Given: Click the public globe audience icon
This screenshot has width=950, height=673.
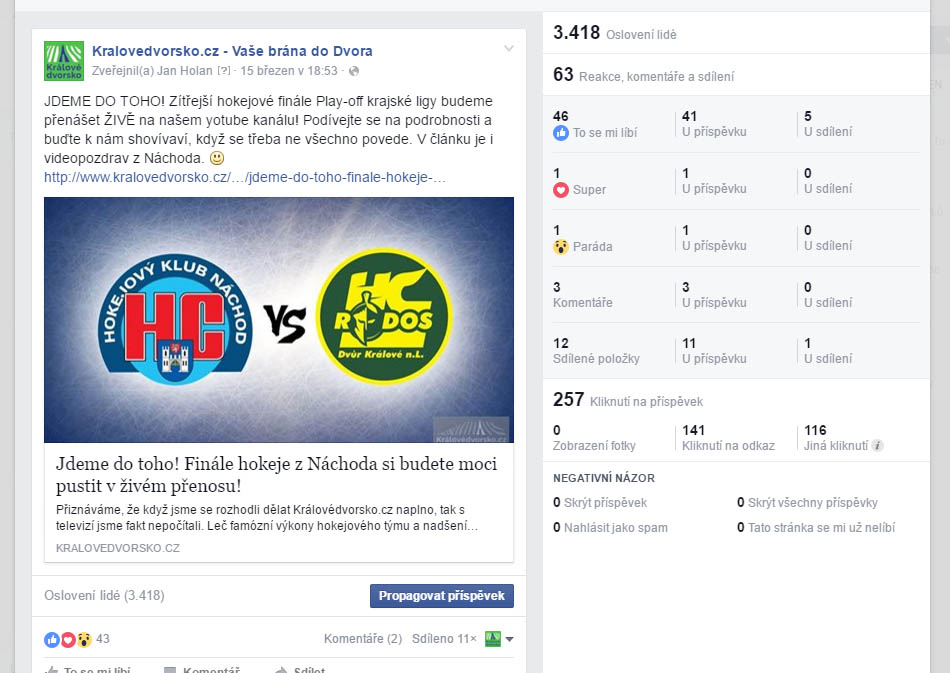Looking at the screenshot, I should click(x=354, y=71).
